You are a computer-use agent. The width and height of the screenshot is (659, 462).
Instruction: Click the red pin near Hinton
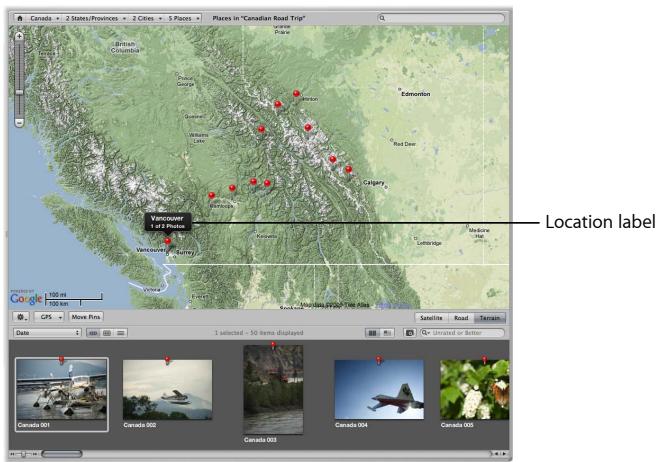[x=296, y=94]
